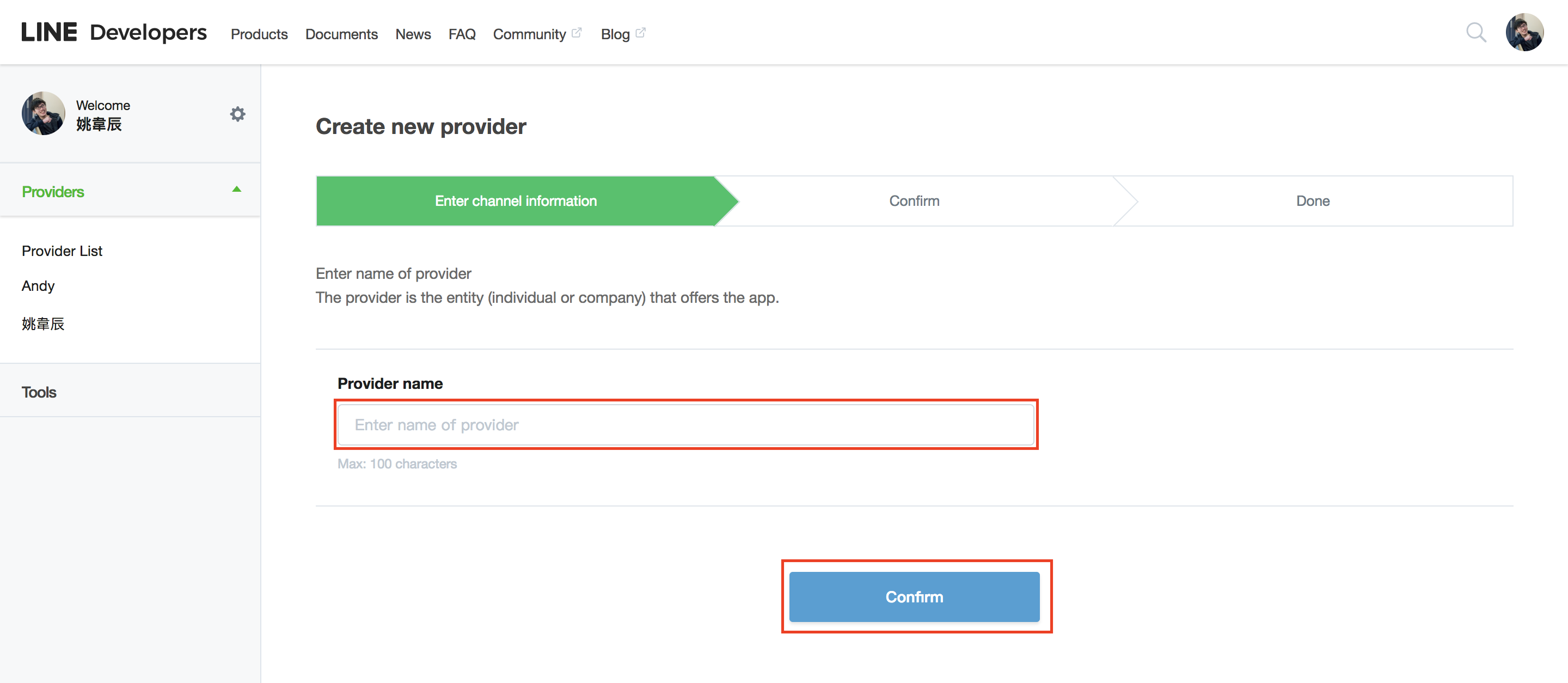Open the Products menu
Viewport: 1568px width, 683px height.
point(259,34)
